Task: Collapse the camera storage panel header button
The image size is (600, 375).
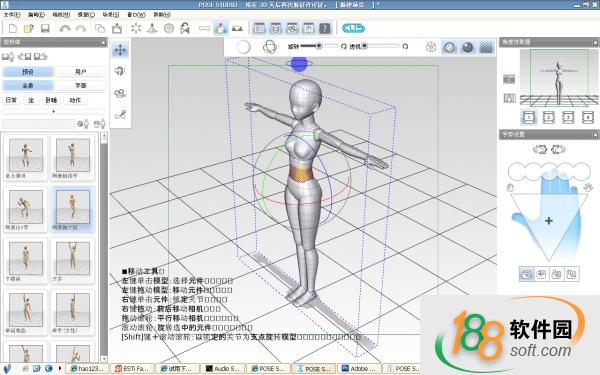Action: tap(595, 42)
